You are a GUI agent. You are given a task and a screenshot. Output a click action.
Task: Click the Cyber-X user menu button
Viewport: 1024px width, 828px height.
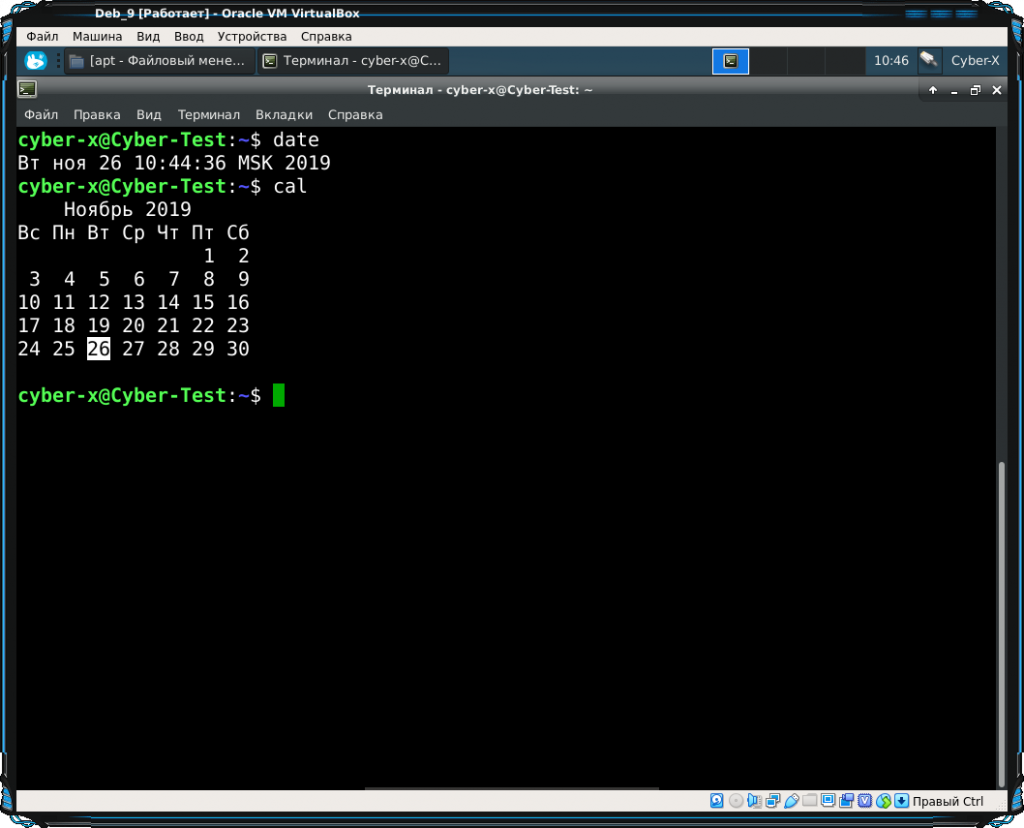pyautogui.click(x=974, y=61)
